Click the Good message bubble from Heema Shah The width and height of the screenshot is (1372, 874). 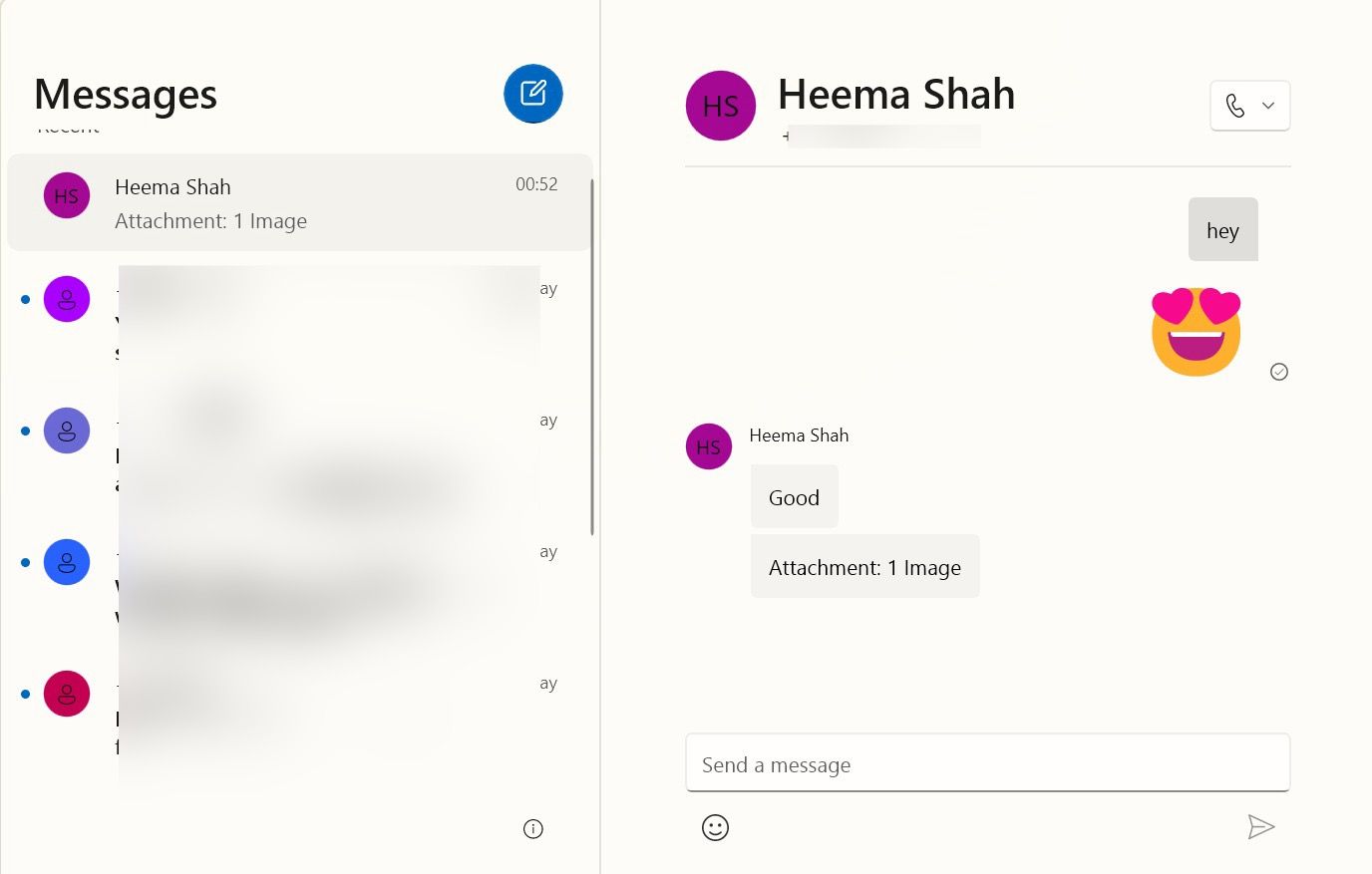pyautogui.click(x=794, y=496)
